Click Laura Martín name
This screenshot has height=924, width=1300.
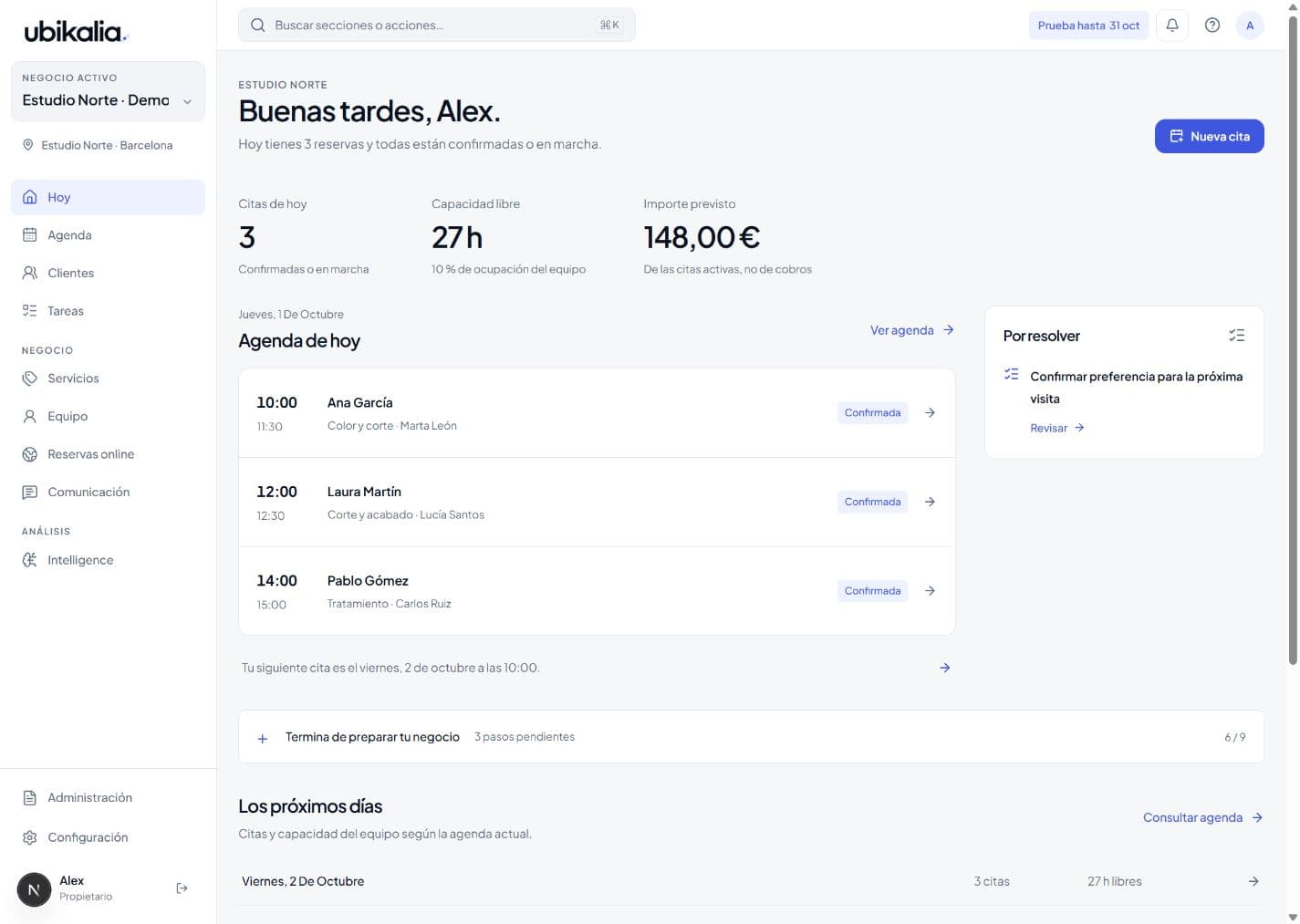click(x=364, y=492)
